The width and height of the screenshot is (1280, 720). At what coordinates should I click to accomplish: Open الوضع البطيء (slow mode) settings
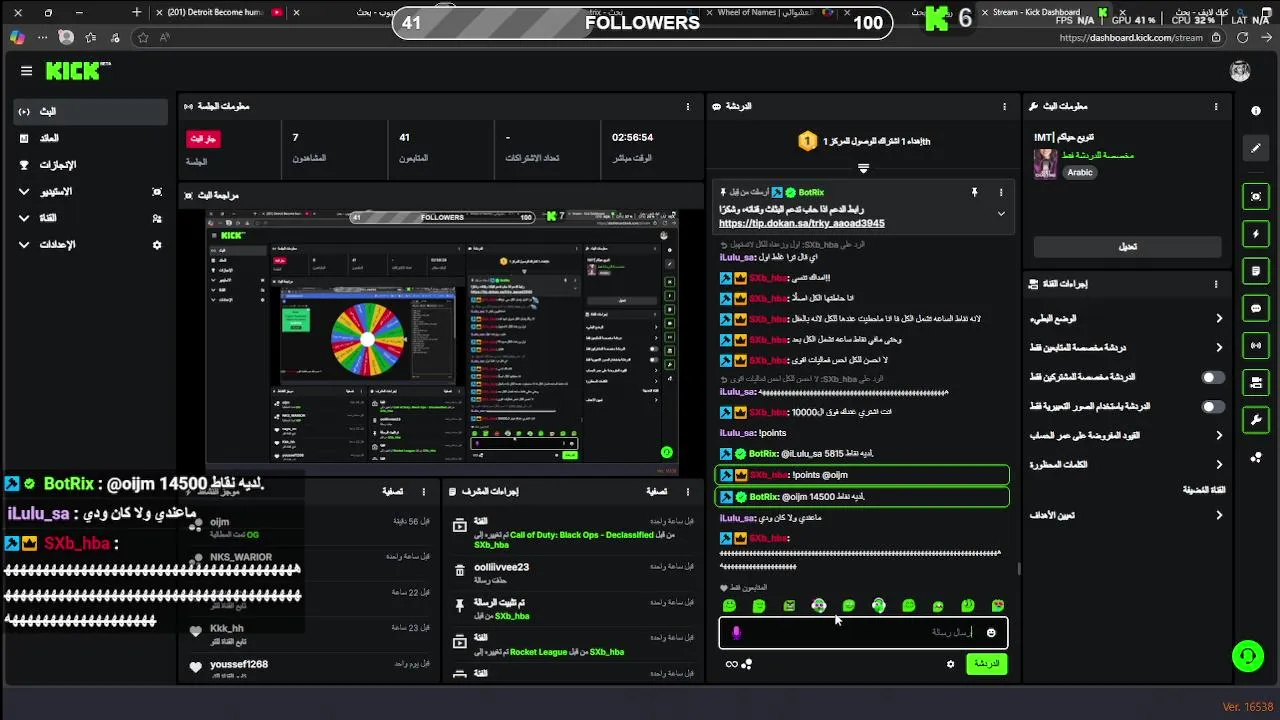click(x=1126, y=318)
